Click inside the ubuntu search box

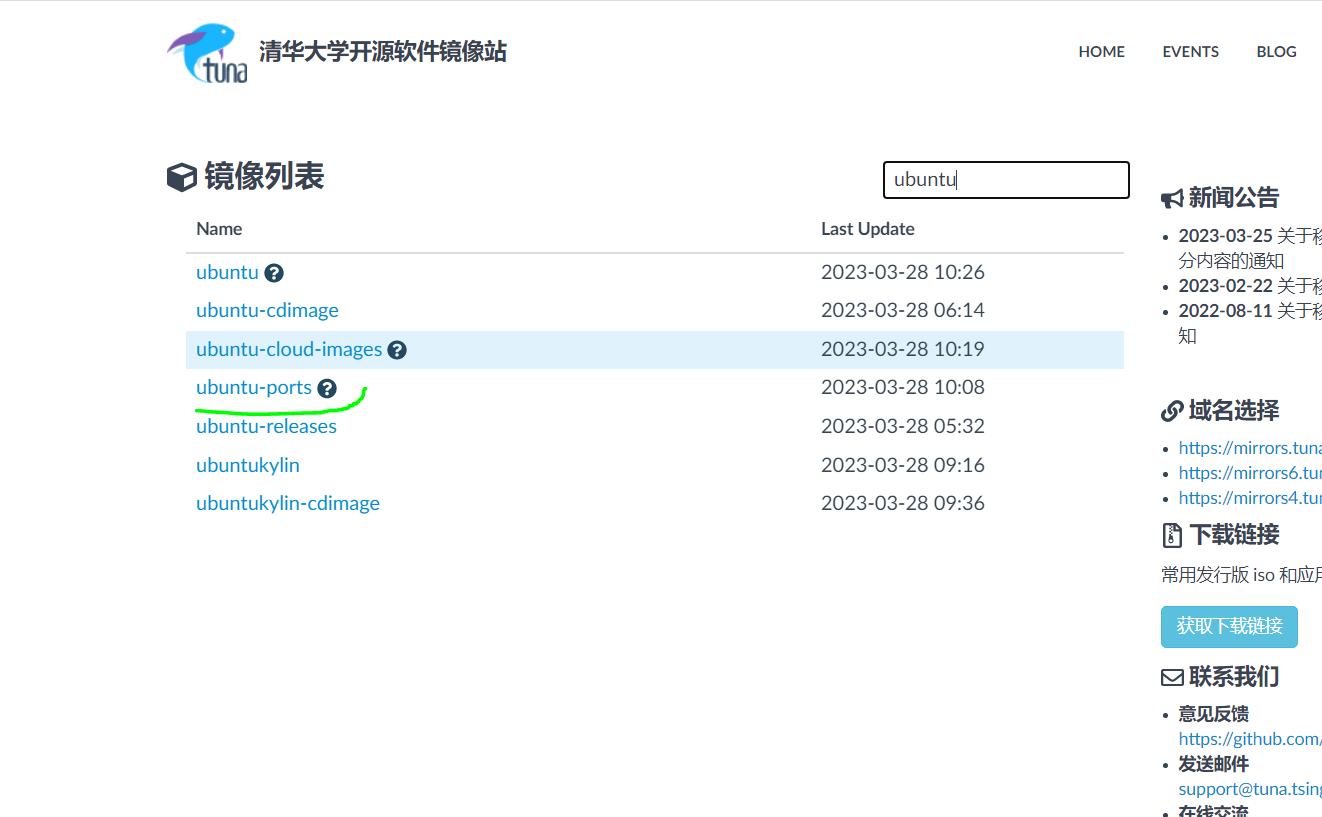click(1005, 180)
